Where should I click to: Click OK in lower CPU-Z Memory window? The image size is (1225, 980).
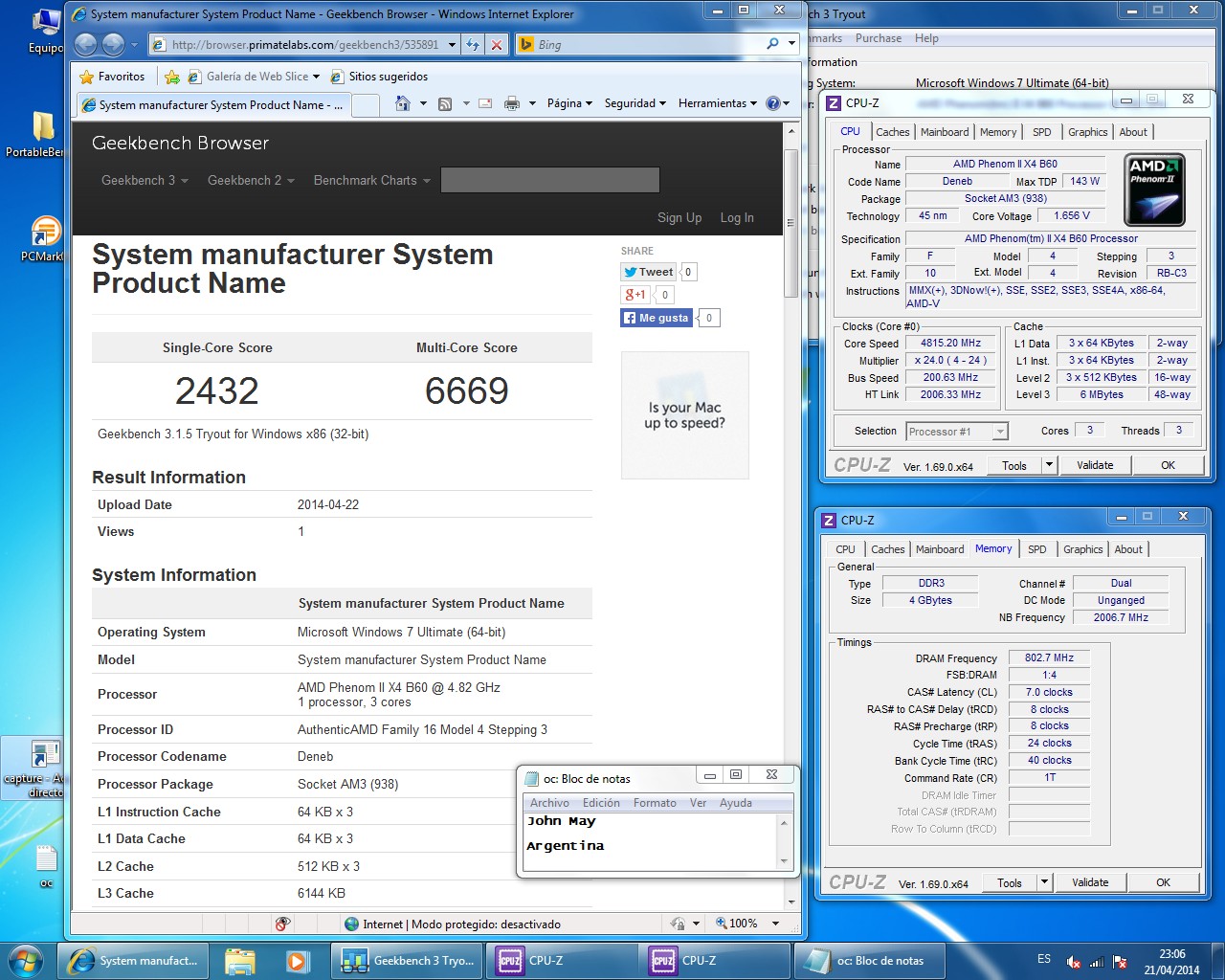(1163, 882)
